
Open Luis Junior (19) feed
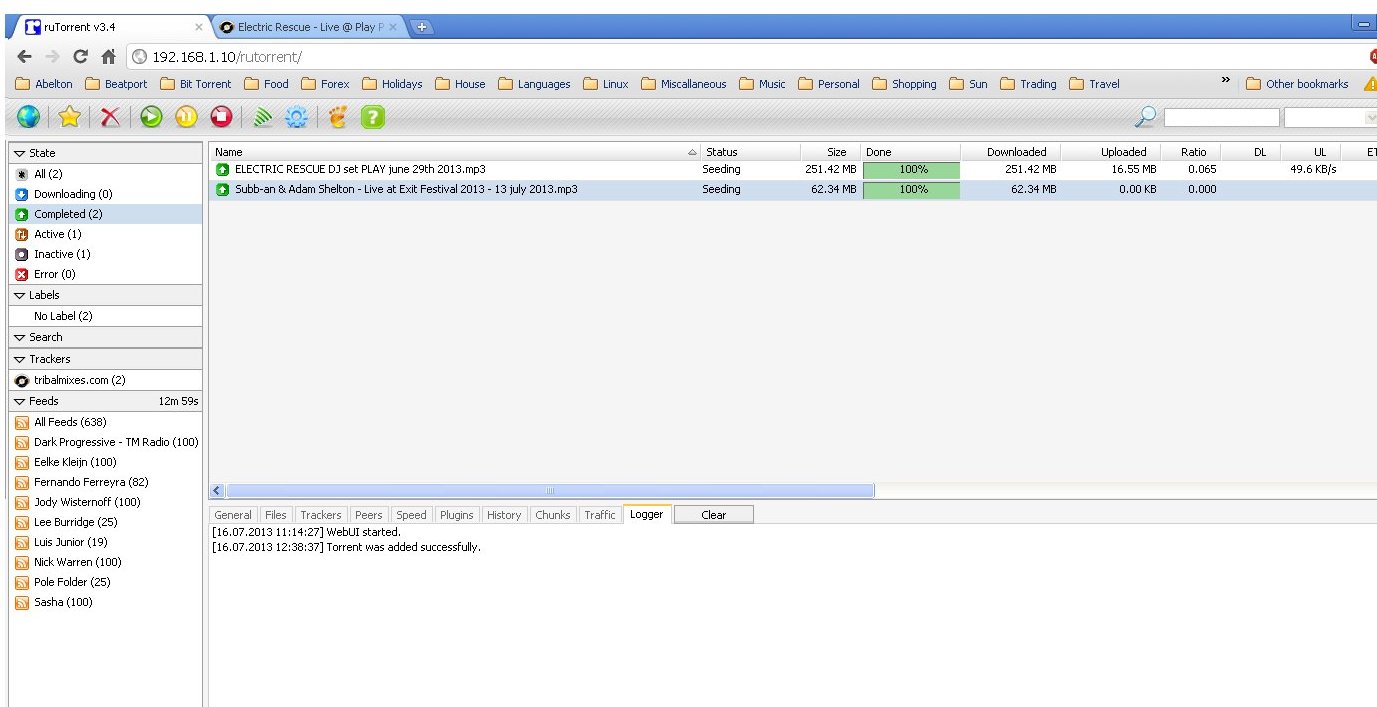click(105, 542)
